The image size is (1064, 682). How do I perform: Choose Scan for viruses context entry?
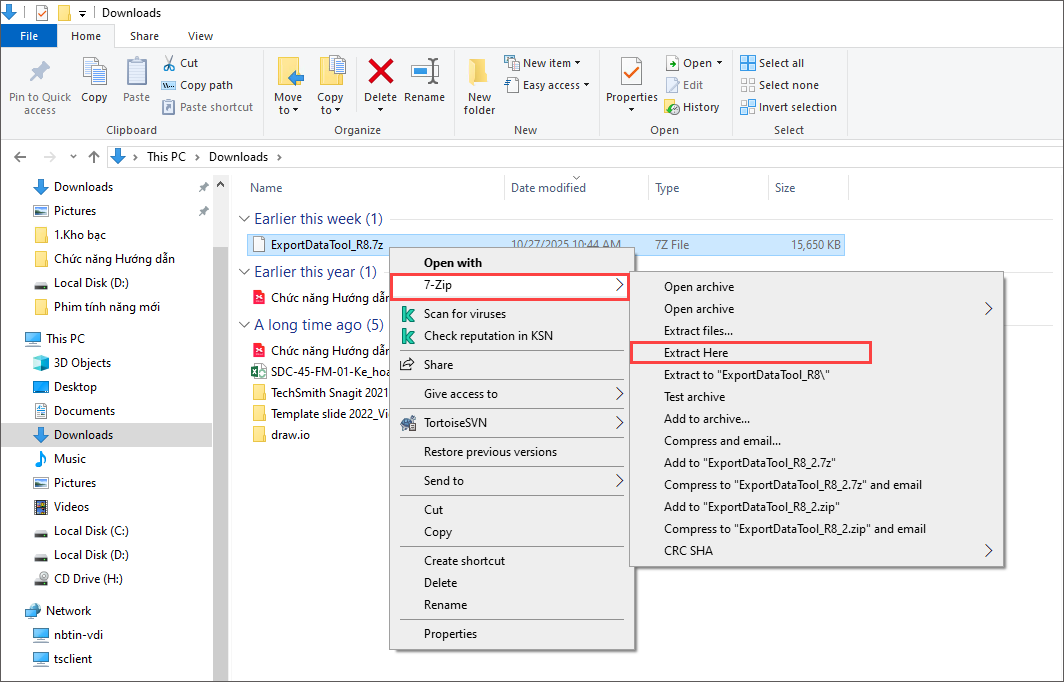(464, 314)
